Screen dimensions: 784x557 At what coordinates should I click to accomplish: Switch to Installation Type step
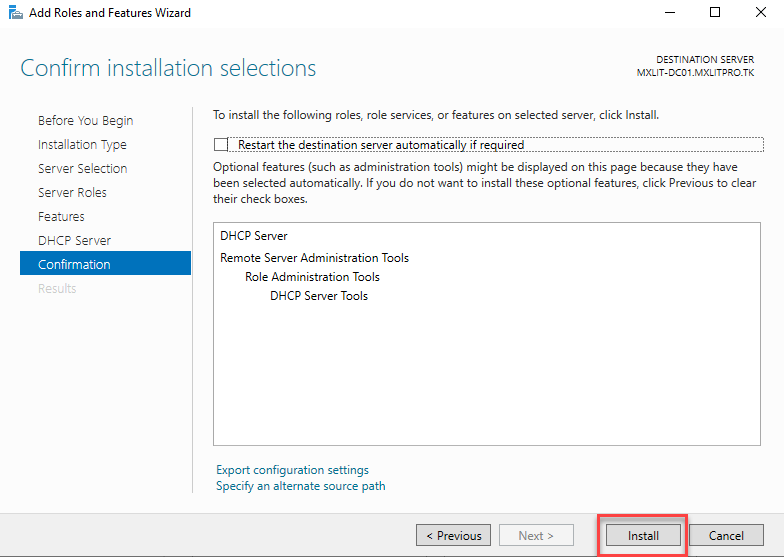click(82, 145)
